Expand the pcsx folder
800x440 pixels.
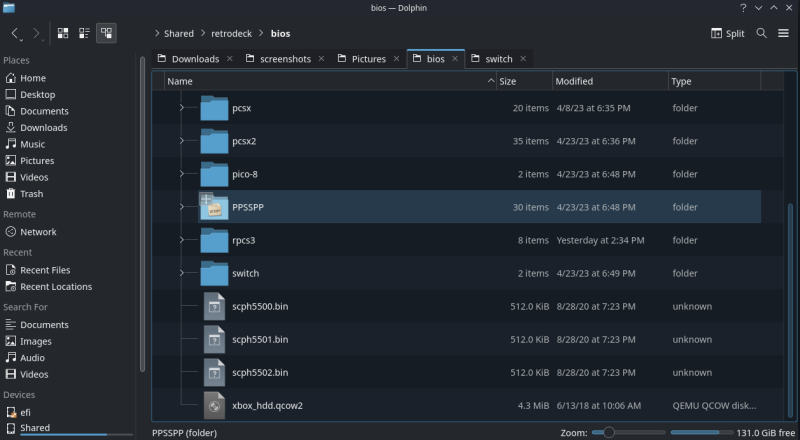coord(182,108)
